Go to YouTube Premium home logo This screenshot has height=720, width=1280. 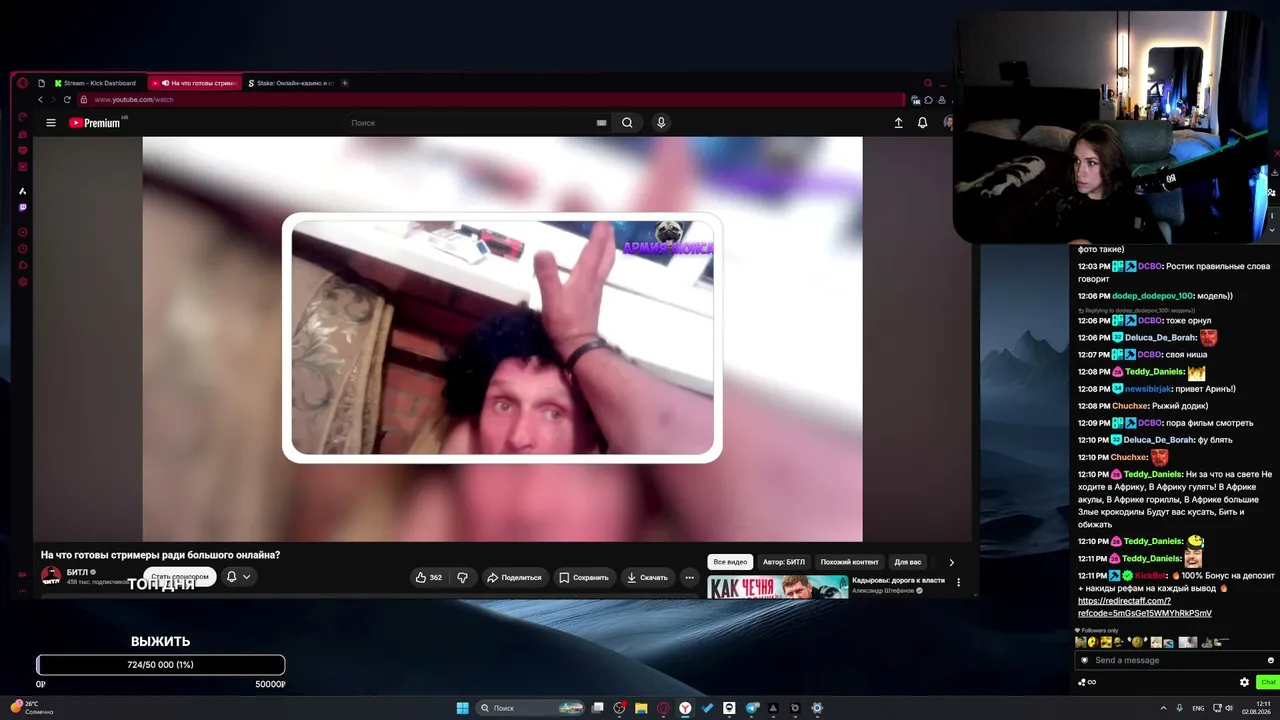[x=96, y=123]
